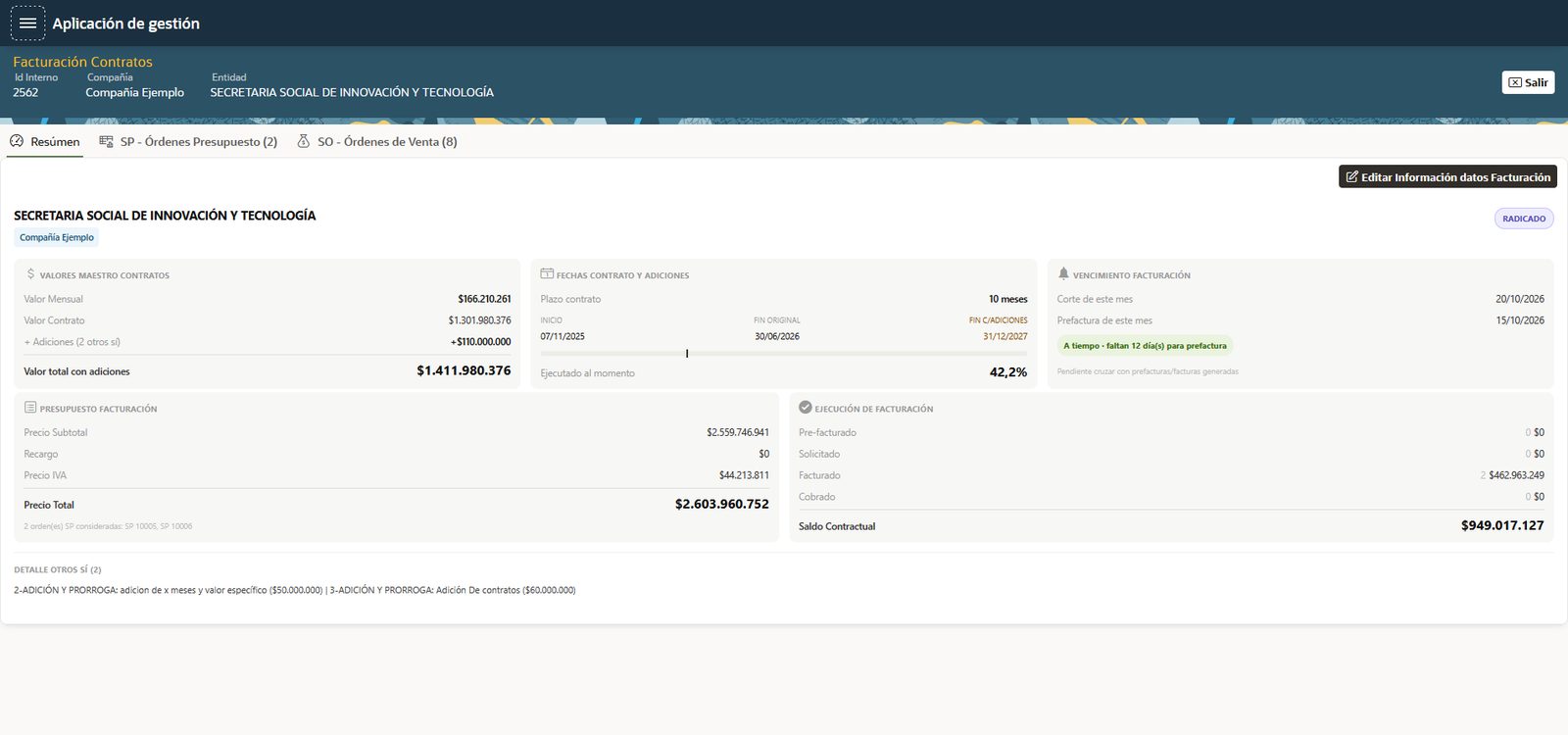
Task: Click the Precio Subtotal value $2.559.746.941
Action: (x=738, y=432)
